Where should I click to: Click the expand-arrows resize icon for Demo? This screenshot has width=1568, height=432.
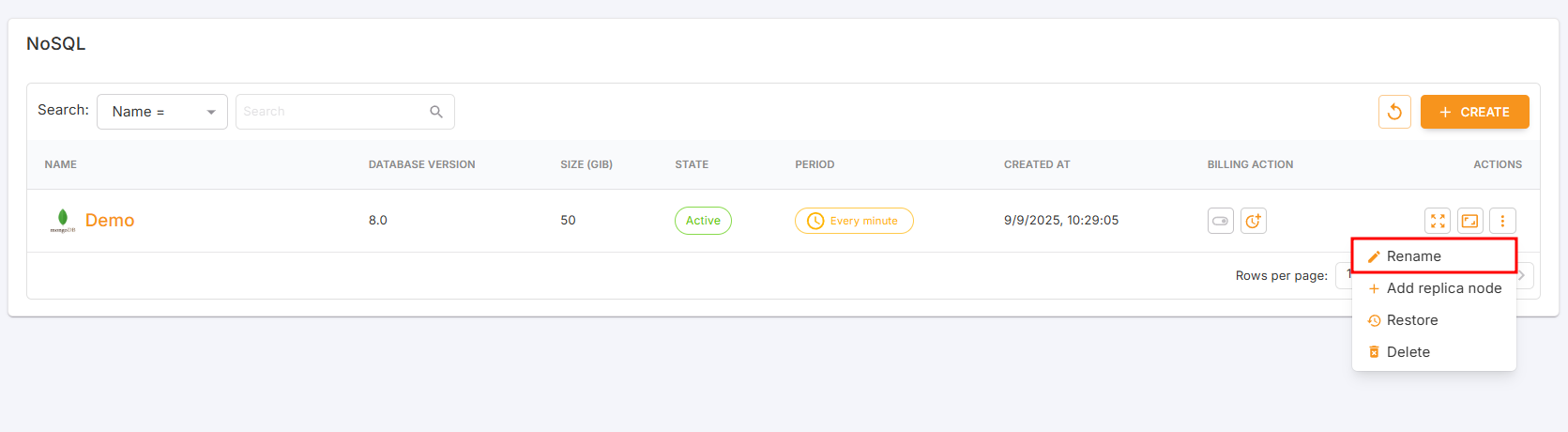(1438, 221)
